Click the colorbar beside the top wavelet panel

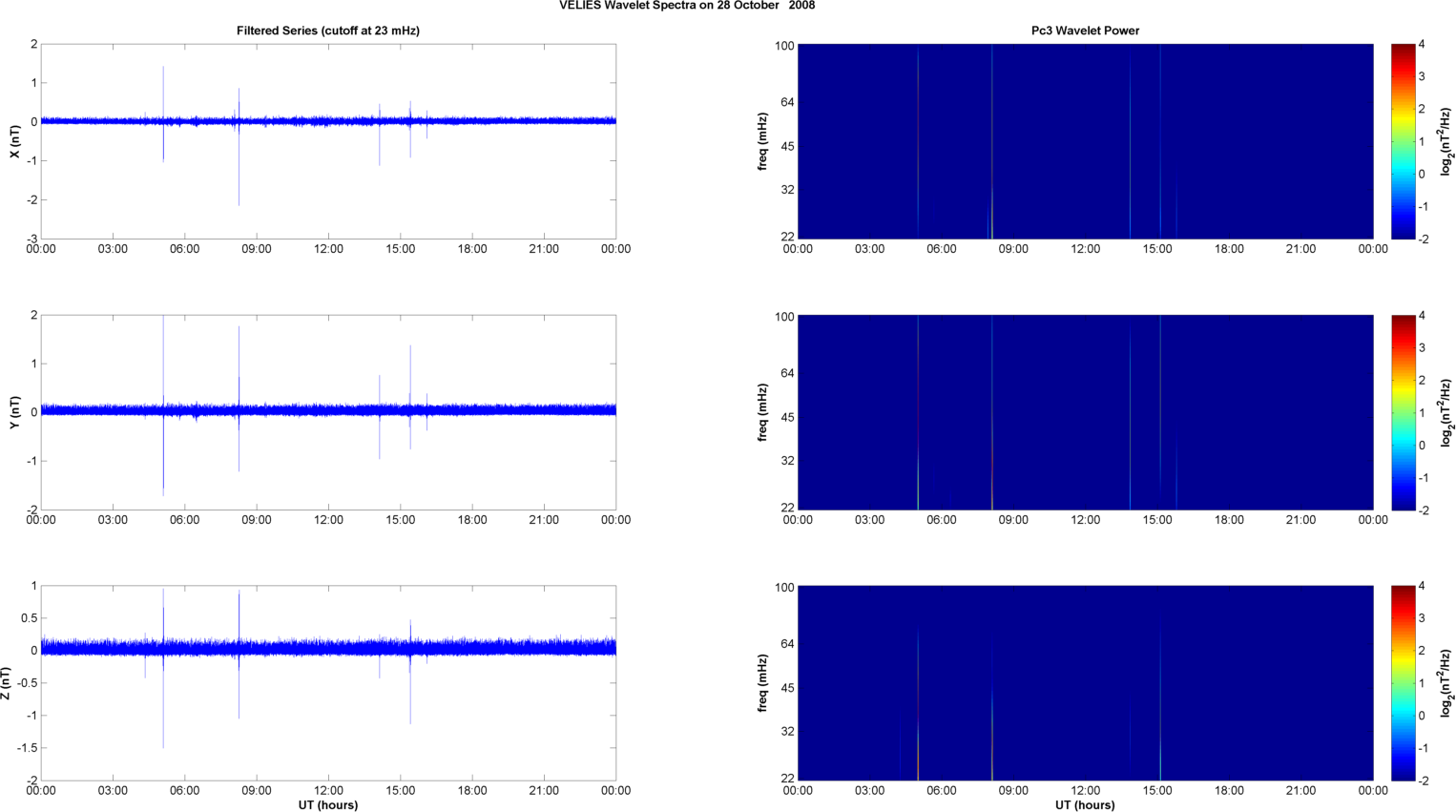tap(1403, 141)
